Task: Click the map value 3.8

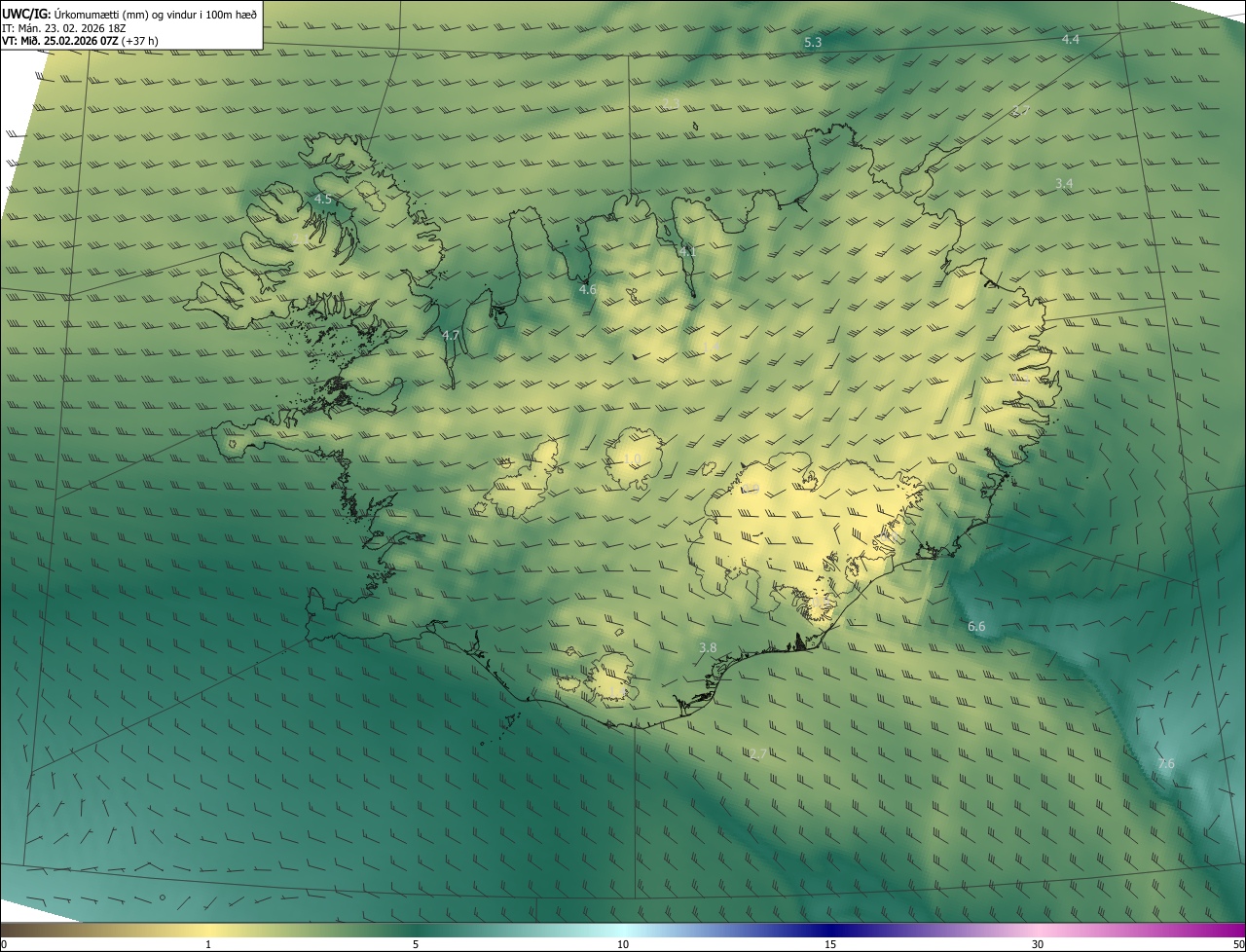Action: pos(708,648)
